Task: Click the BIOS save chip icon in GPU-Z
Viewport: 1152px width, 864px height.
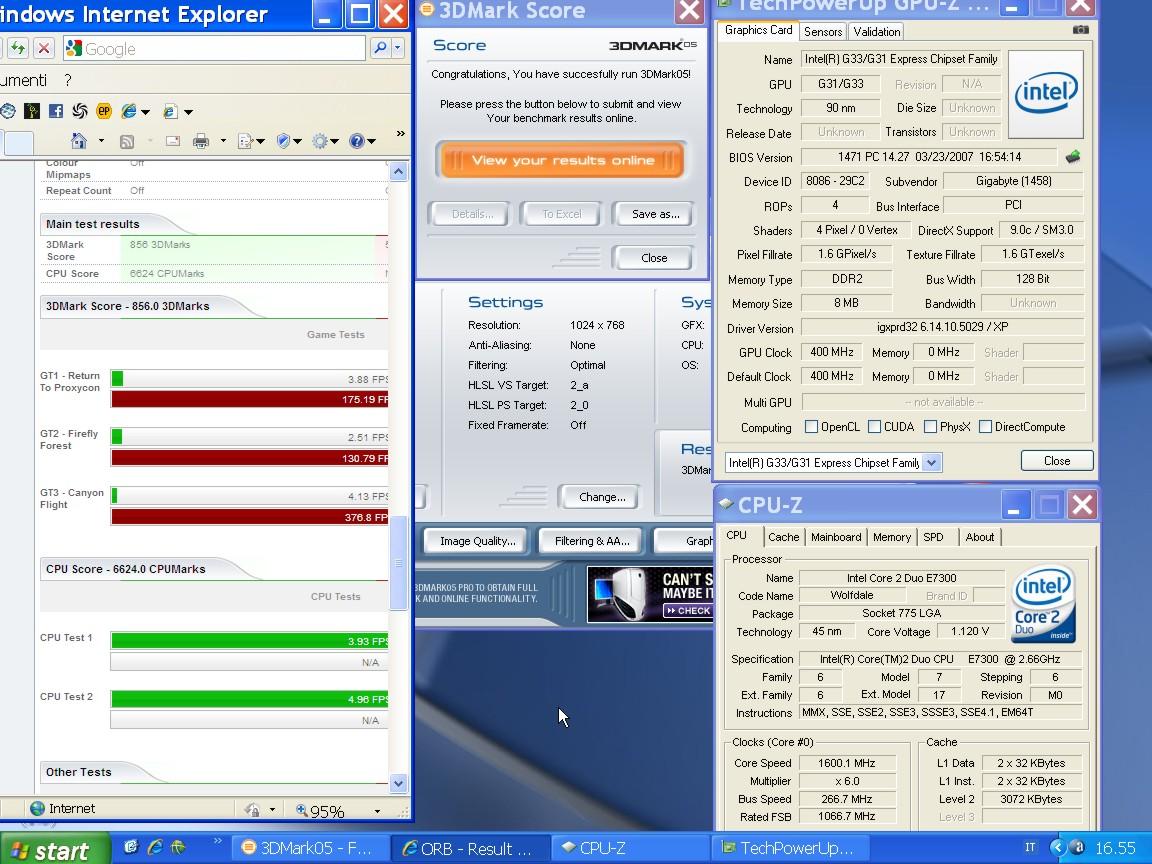Action: pos(1073,156)
